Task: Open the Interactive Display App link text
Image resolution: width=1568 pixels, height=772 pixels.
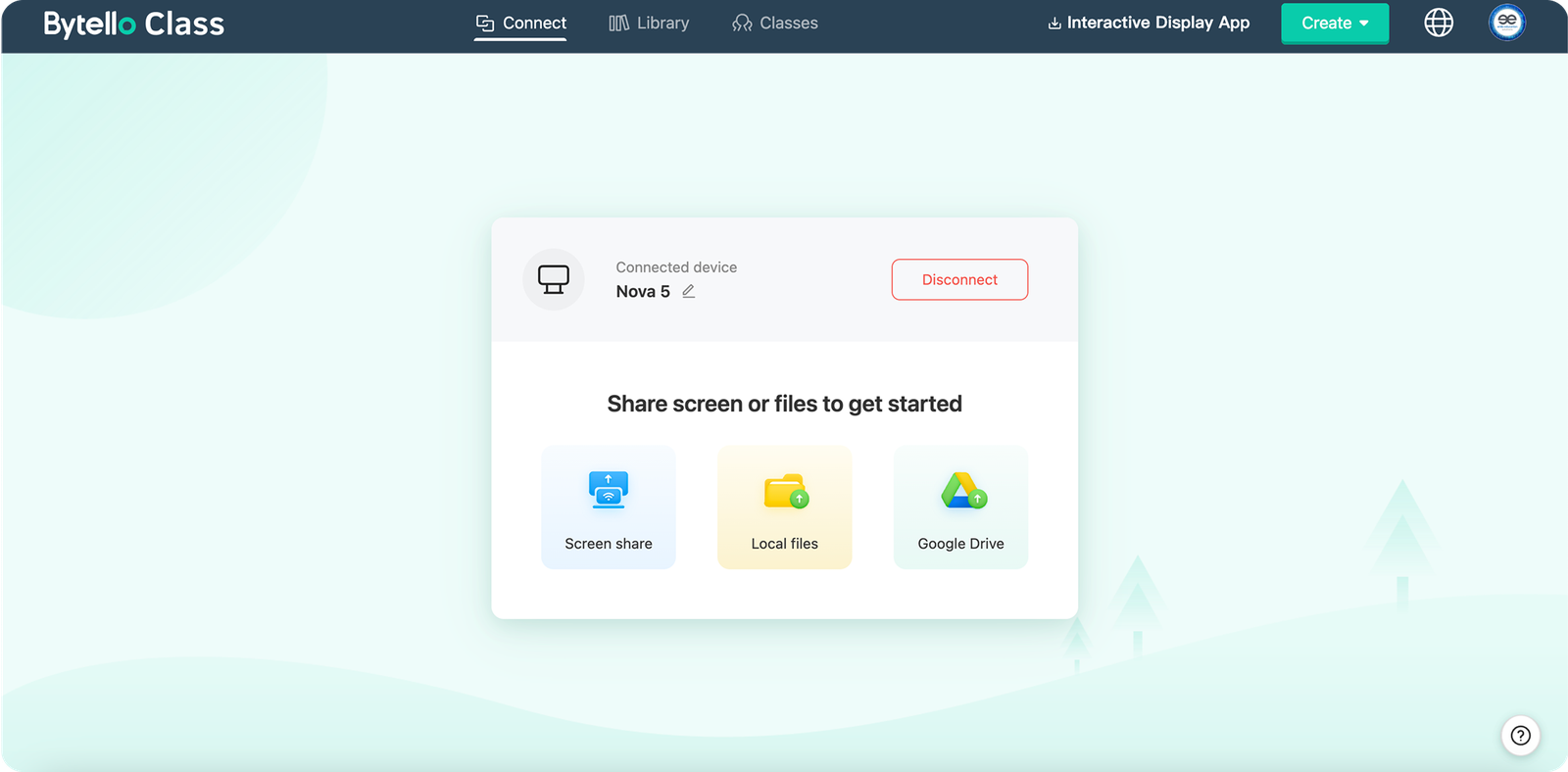Action: (x=1157, y=23)
